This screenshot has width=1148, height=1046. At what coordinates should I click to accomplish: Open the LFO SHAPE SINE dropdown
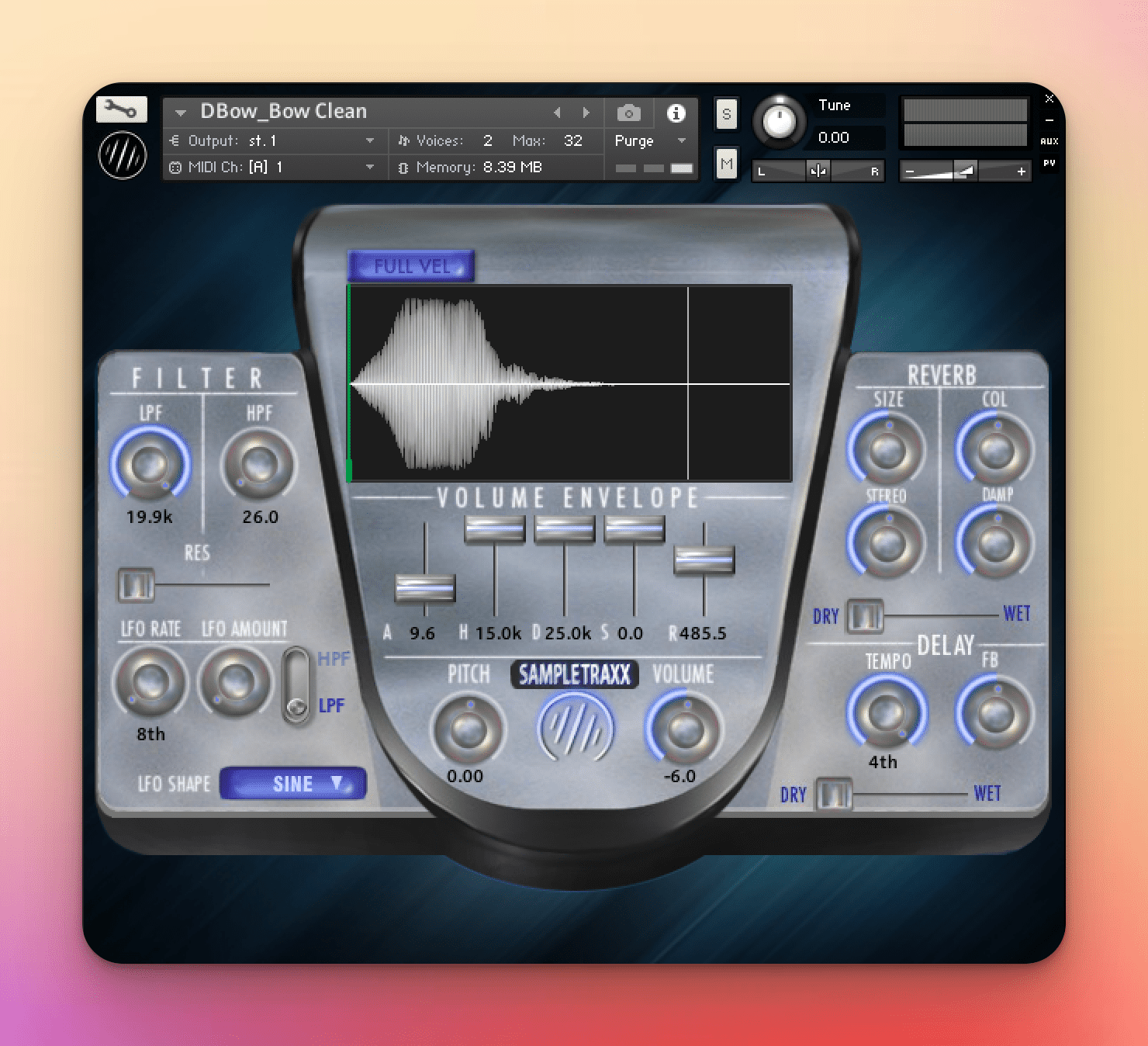pos(293,784)
